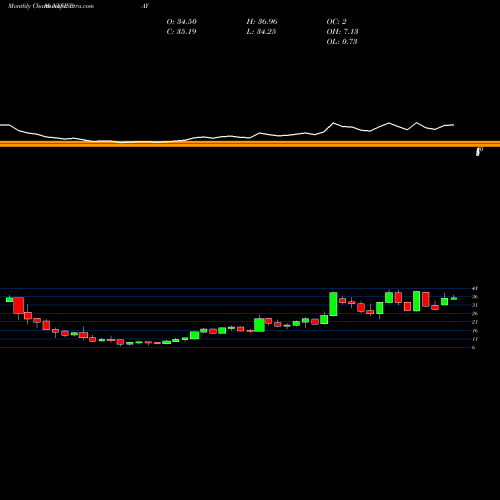This screenshot has width=500, height=500.
Task: Click the 6 price axis label
Action: (473, 347)
